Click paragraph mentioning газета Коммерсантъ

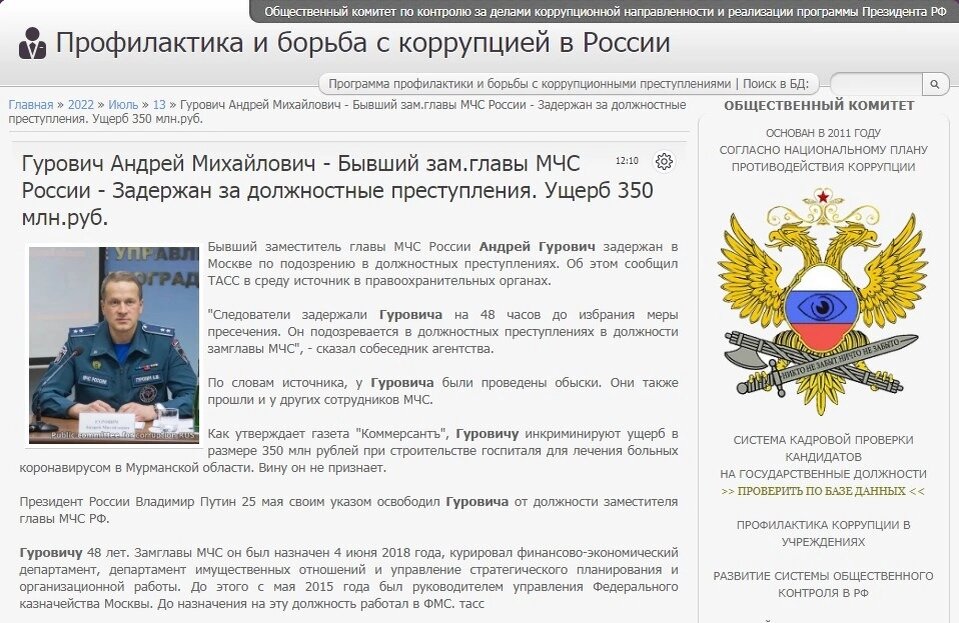pyautogui.click(x=349, y=451)
